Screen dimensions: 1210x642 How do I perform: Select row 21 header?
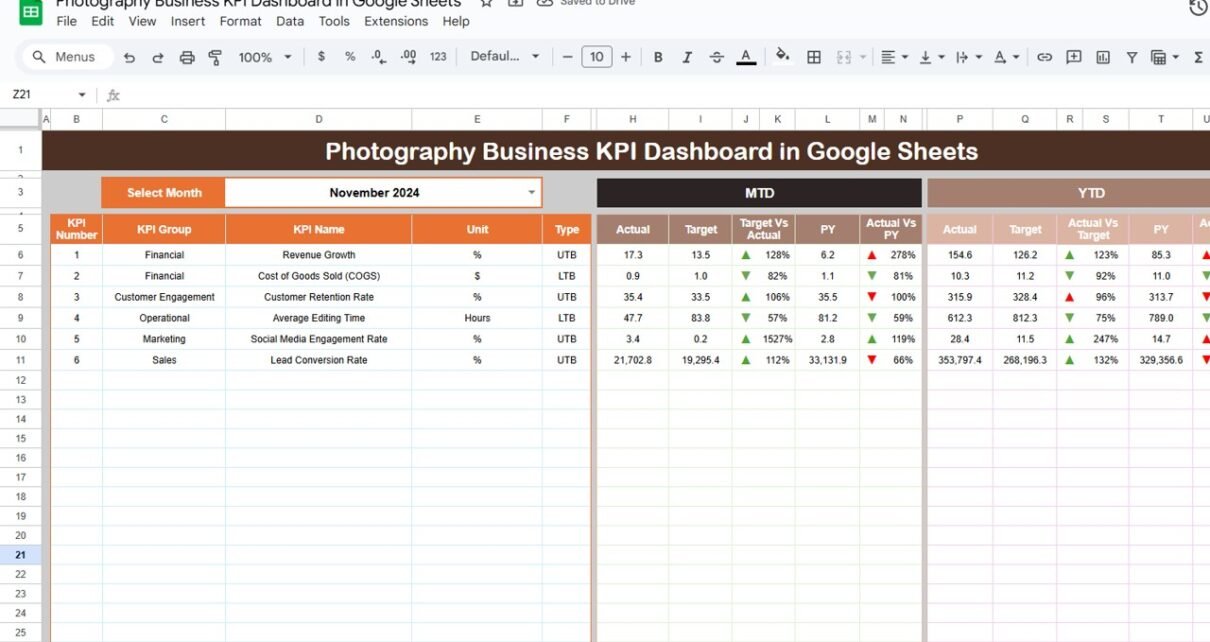(x=21, y=555)
